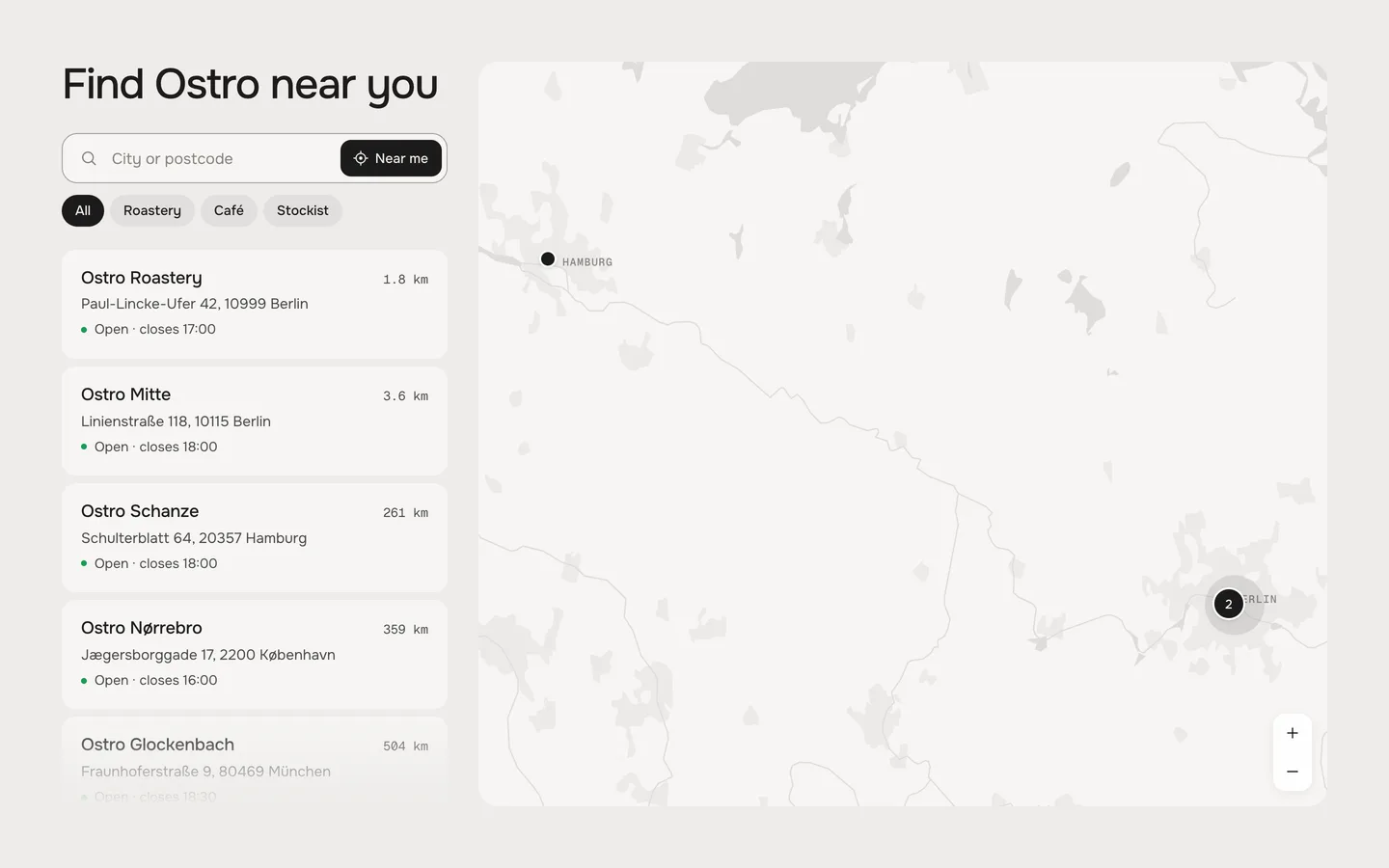
Task: Filter locations by Café
Action: [229, 210]
